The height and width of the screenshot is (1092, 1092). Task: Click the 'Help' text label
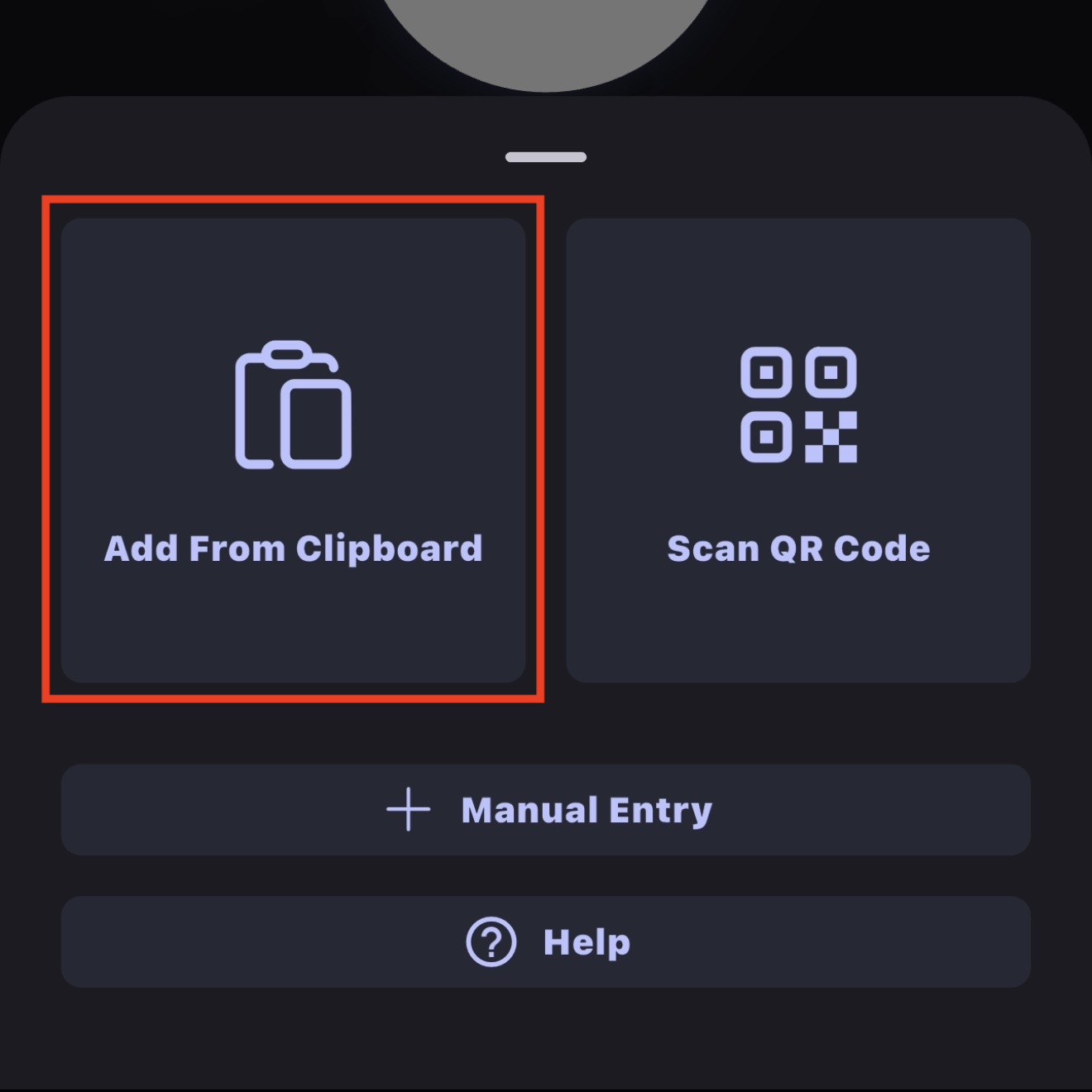[587, 942]
